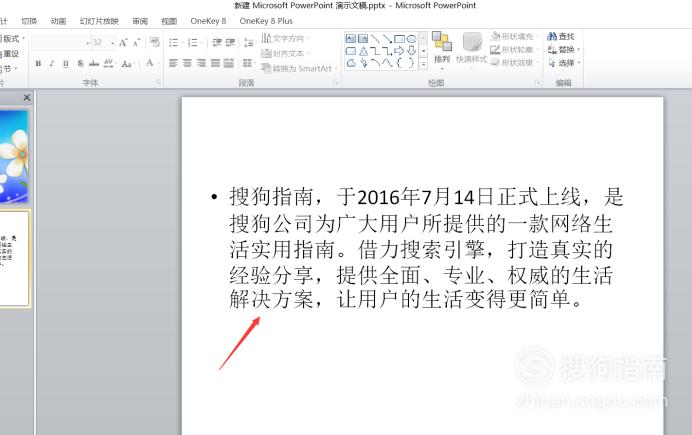Open the 动画 Animations tab
The image size is (692, 435).
click(x=58, y=21)
